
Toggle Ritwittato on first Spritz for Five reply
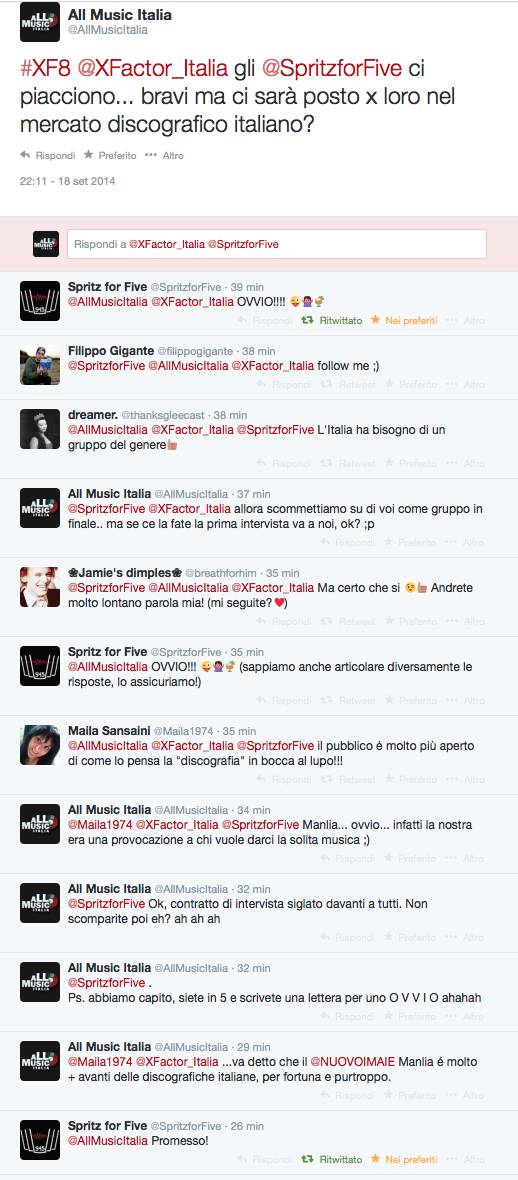pos(332,321)
